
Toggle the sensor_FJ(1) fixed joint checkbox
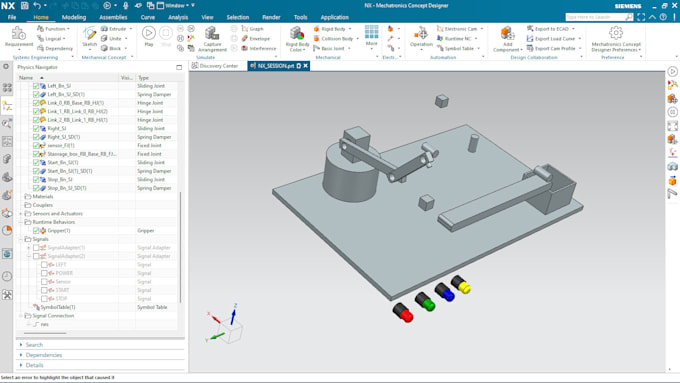pyautogui.click(x=36, y=145)
